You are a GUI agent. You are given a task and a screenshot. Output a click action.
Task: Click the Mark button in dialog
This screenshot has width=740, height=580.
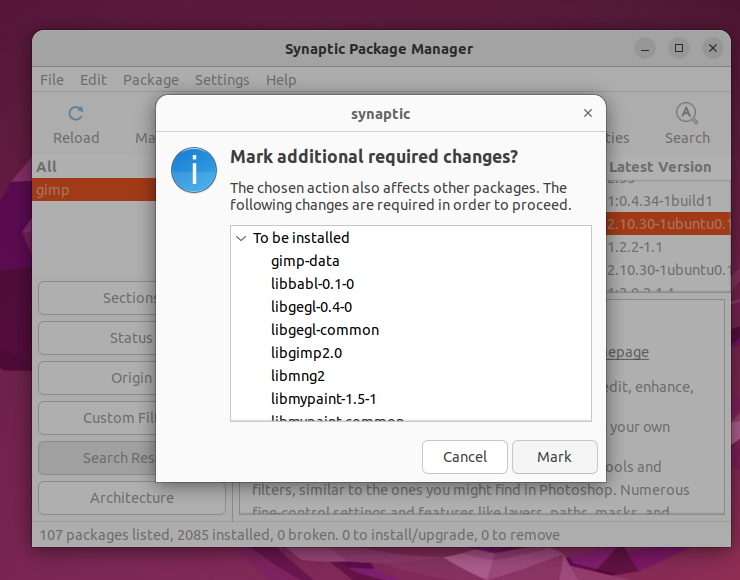pyautogui.click(x=555, y=457)
